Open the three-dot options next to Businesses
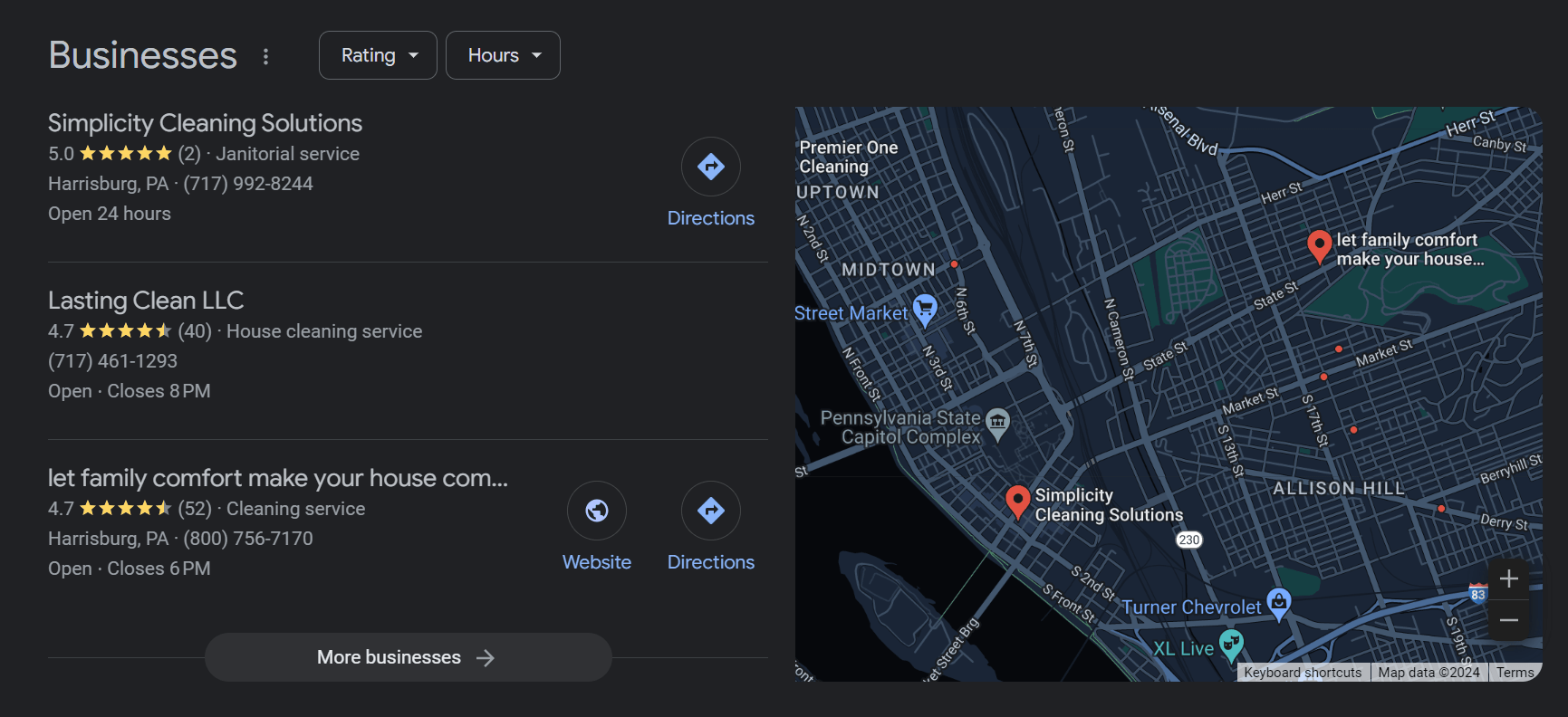The width and height of the screenshot is (1568, 717). click(265, 56)
